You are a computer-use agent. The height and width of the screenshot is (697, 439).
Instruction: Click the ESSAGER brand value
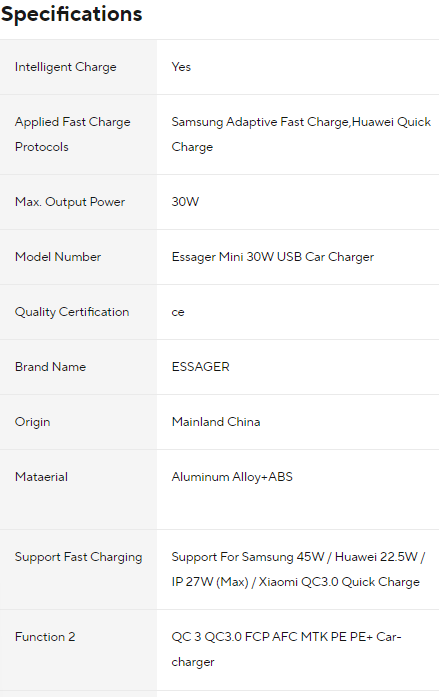[200, 367]
